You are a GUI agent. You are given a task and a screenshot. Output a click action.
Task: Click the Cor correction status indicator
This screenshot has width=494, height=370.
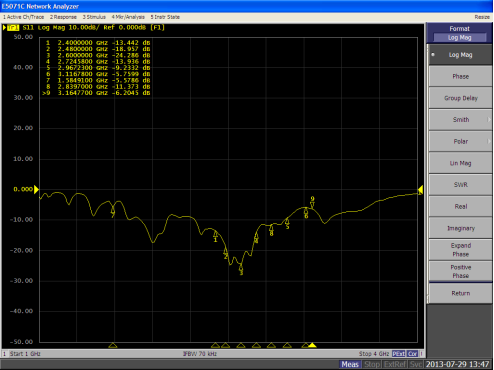412,354
